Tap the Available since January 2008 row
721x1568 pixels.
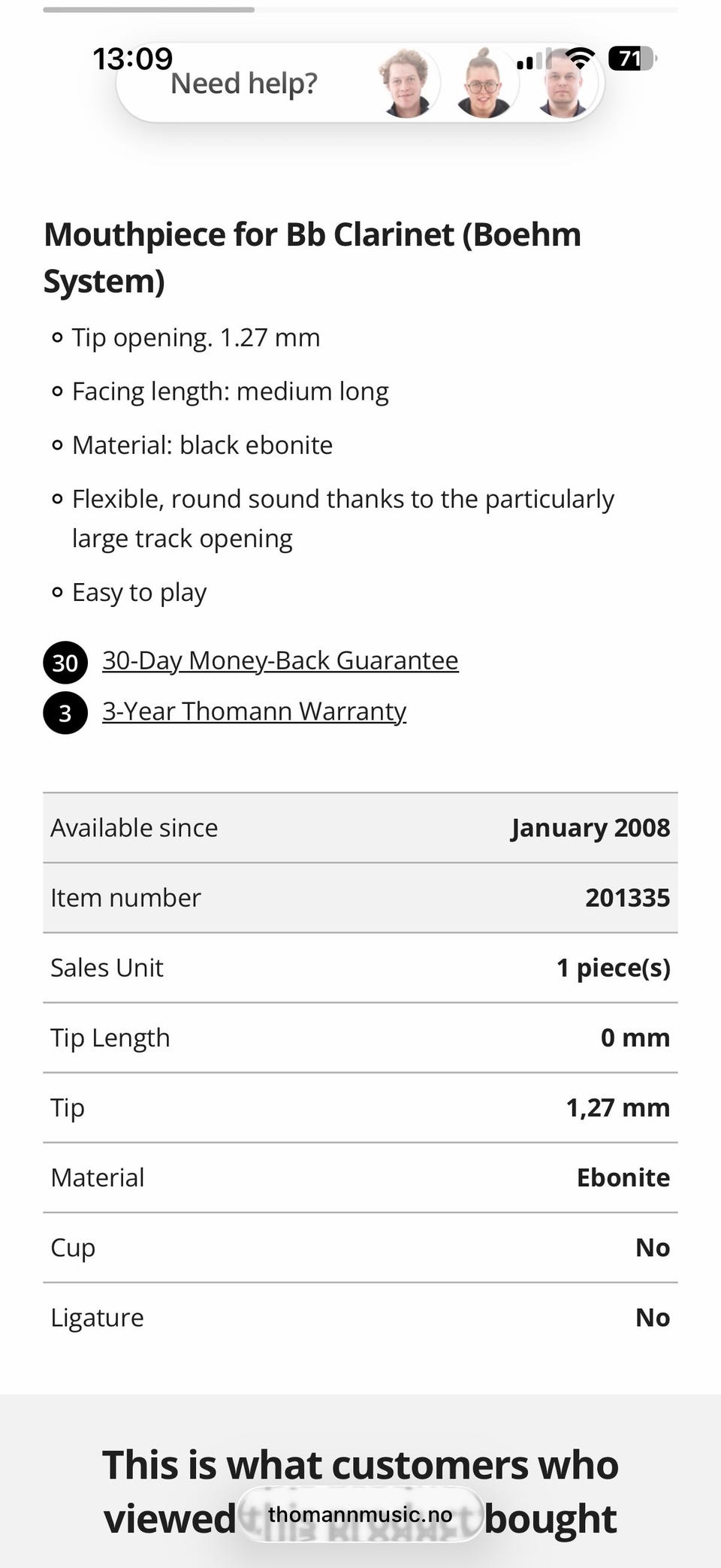click(x=360, y=828)
